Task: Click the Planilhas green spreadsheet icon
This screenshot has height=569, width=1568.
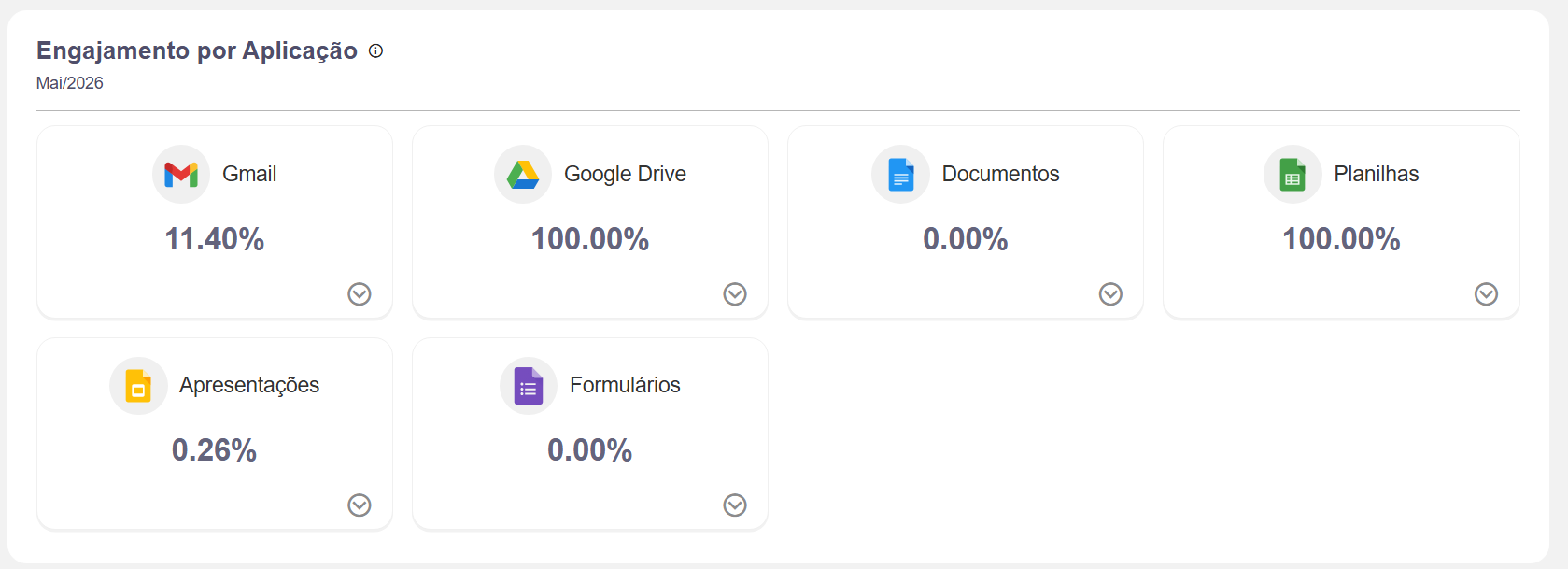Action: click(1293, 175)
